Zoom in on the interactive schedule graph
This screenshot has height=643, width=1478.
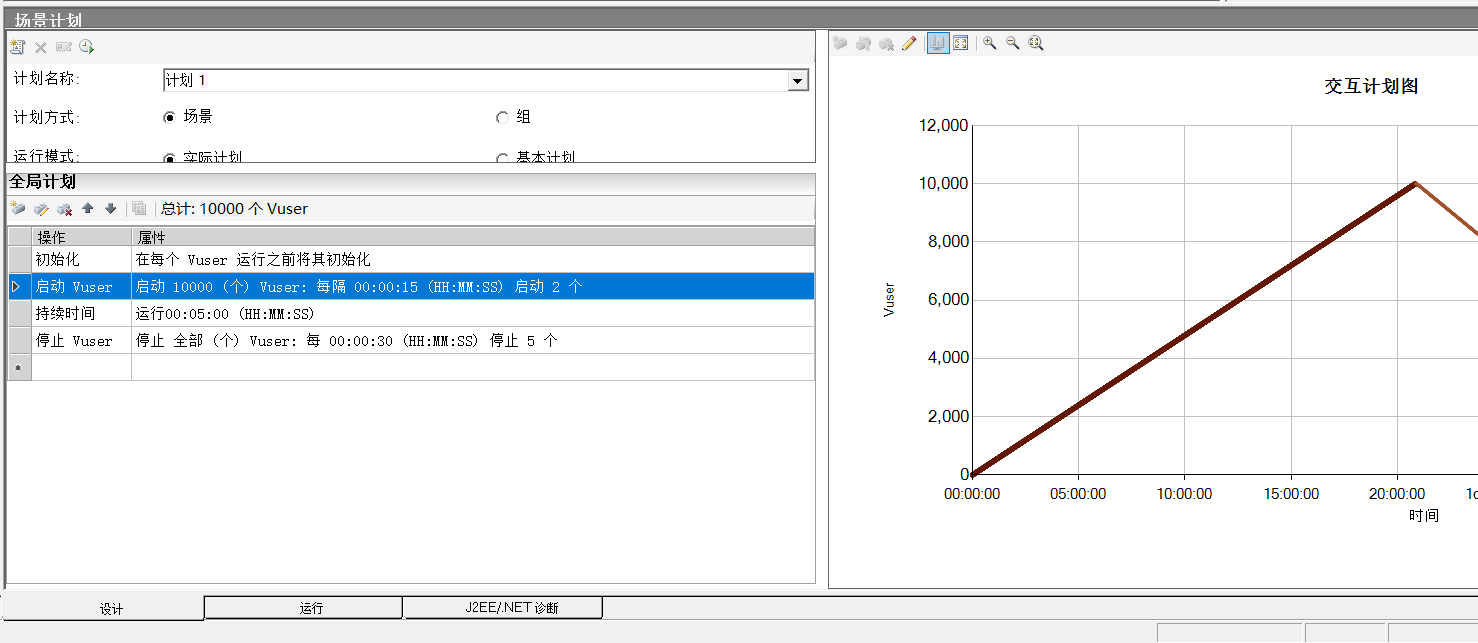[x=990, y=42]
